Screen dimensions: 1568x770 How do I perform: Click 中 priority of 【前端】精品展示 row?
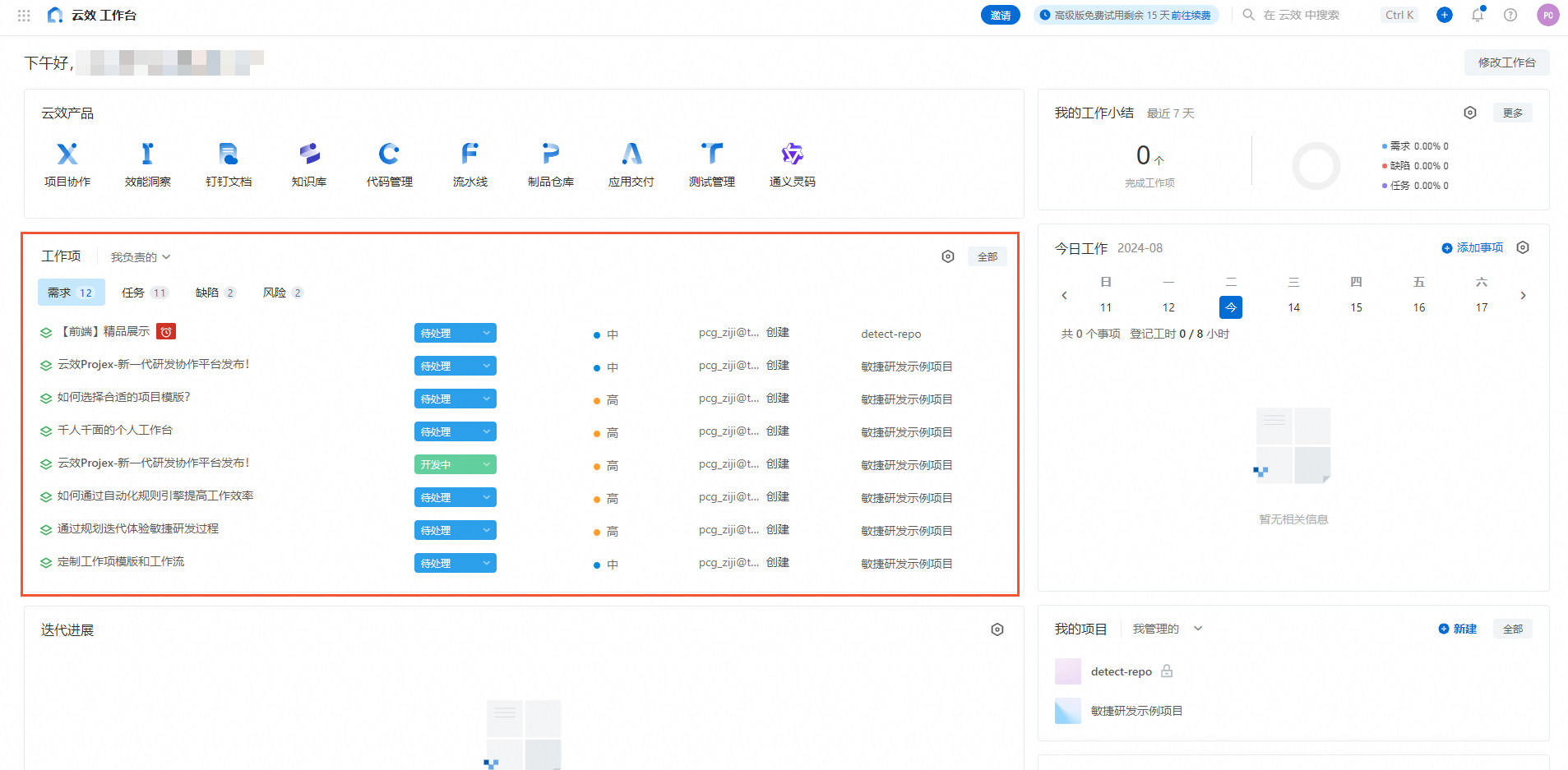[x=606, y=334]
